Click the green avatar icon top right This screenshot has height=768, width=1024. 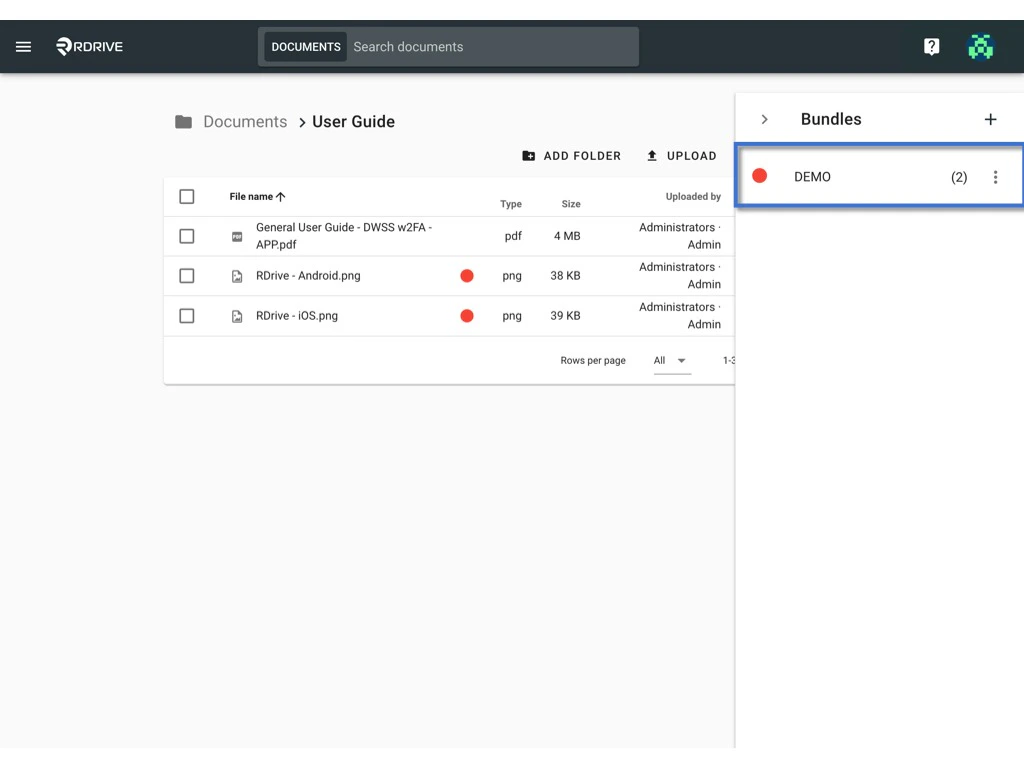click(980, 46)
